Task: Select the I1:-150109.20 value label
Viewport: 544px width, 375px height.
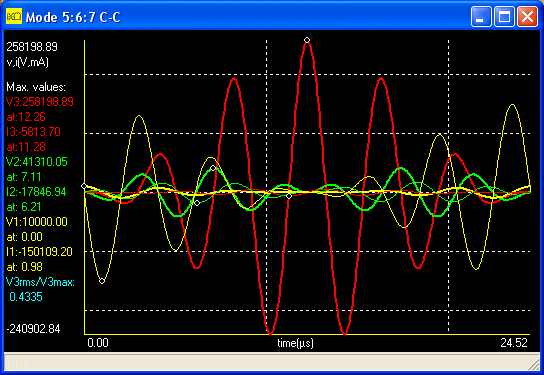Action: coord(39,252)
